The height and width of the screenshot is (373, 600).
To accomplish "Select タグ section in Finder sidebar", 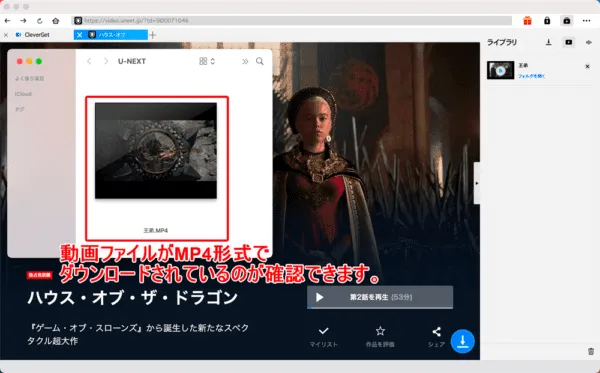I will pyautogui.click(x=20, y=109).
